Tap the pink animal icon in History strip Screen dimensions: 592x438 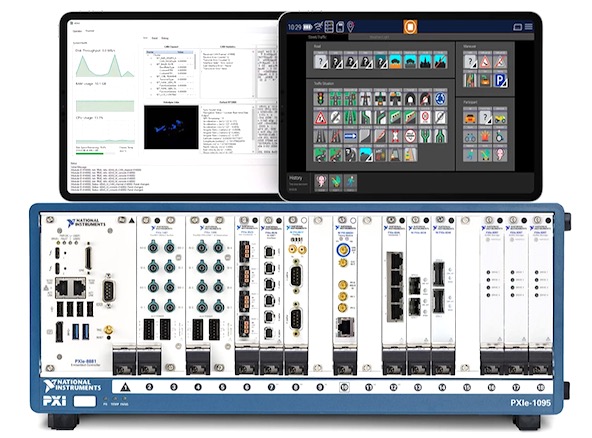pyautogui.click(x=321, y=183)
